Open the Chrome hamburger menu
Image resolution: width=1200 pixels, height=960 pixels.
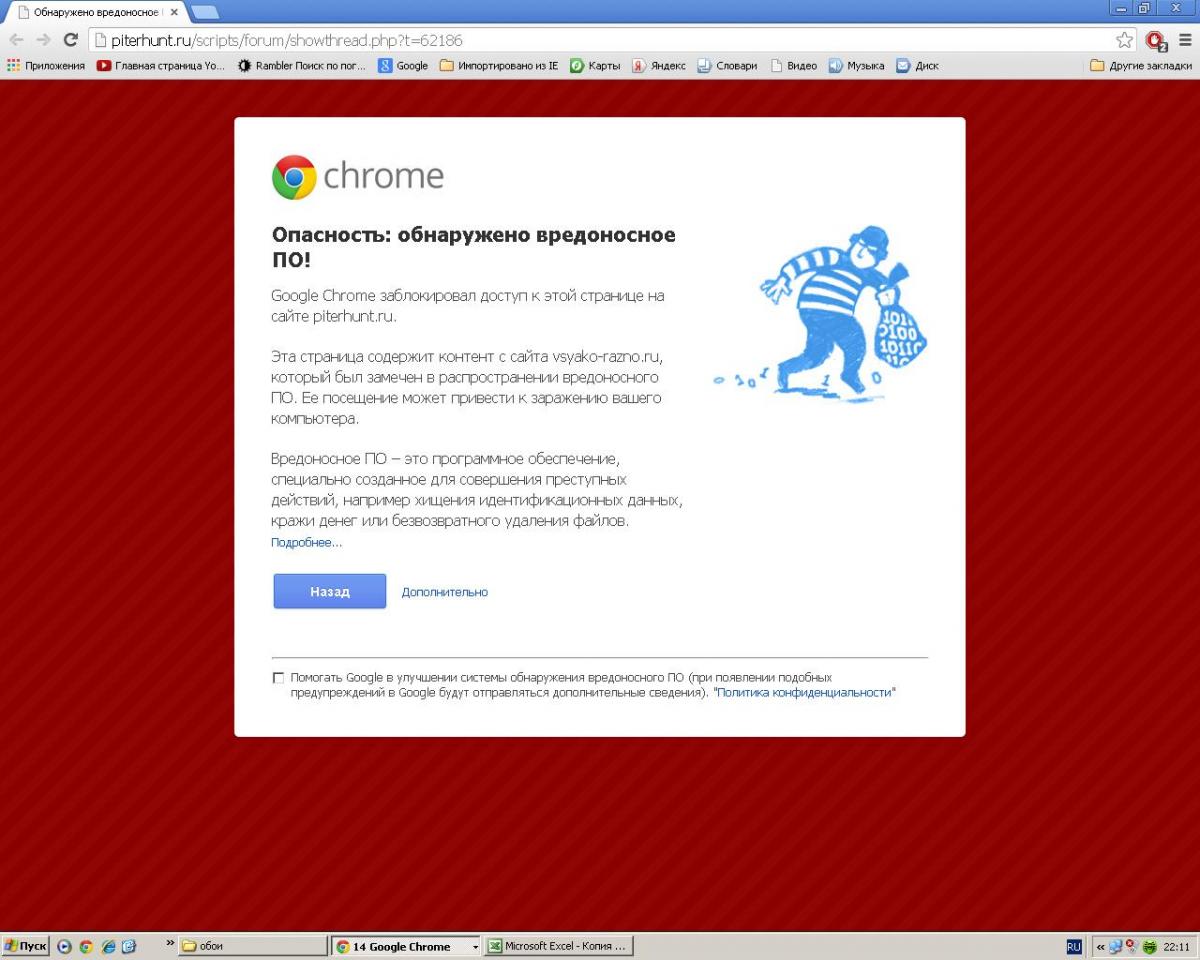click(x=1185, y=40)
